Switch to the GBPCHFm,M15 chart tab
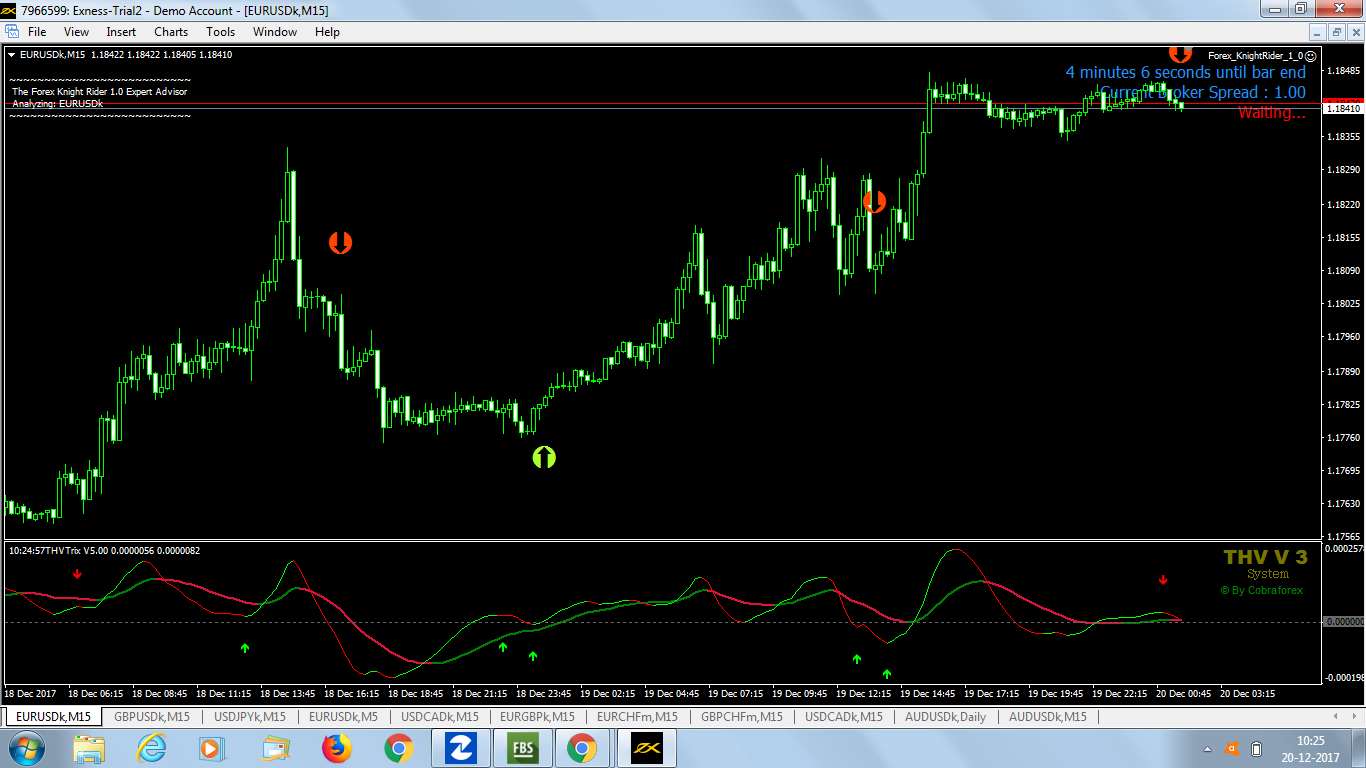 click(742, 717)
